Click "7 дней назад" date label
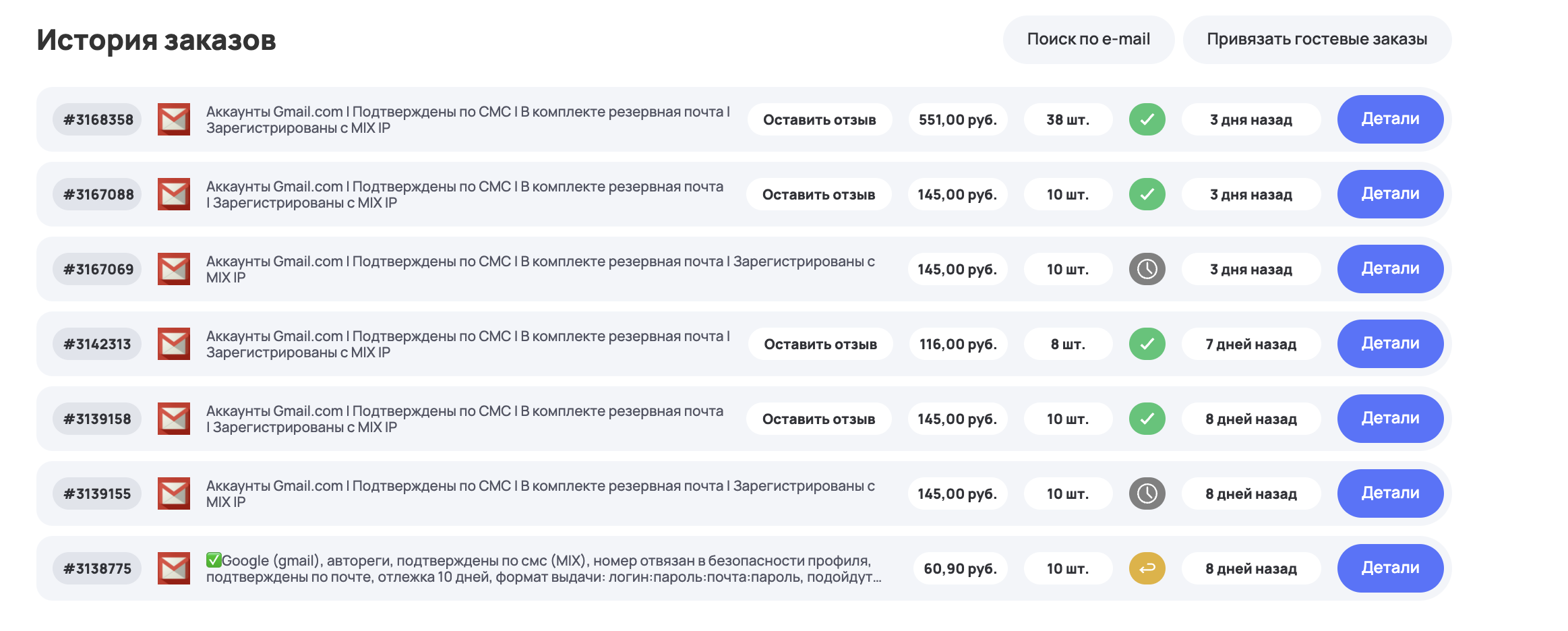This screenshot has width=1568, height=631. coord(1250,344)
